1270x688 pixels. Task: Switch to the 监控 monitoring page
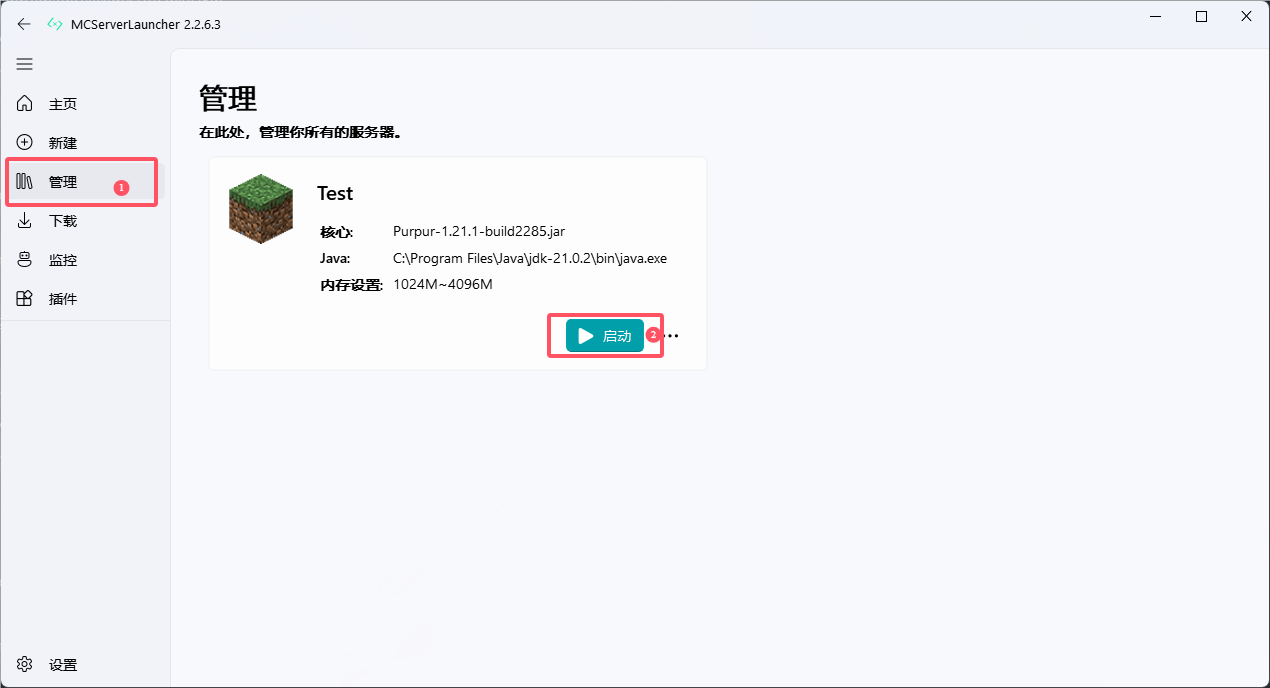tap(85, 260)
